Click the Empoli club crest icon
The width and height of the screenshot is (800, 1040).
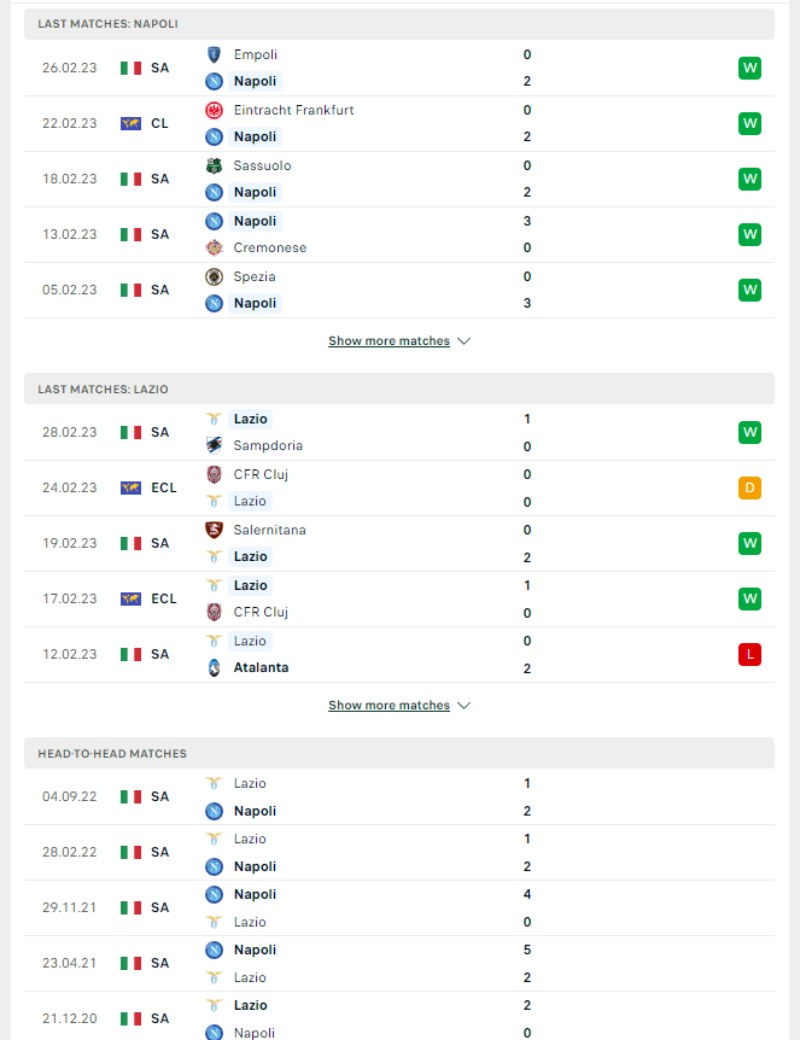tap(214, 54)
